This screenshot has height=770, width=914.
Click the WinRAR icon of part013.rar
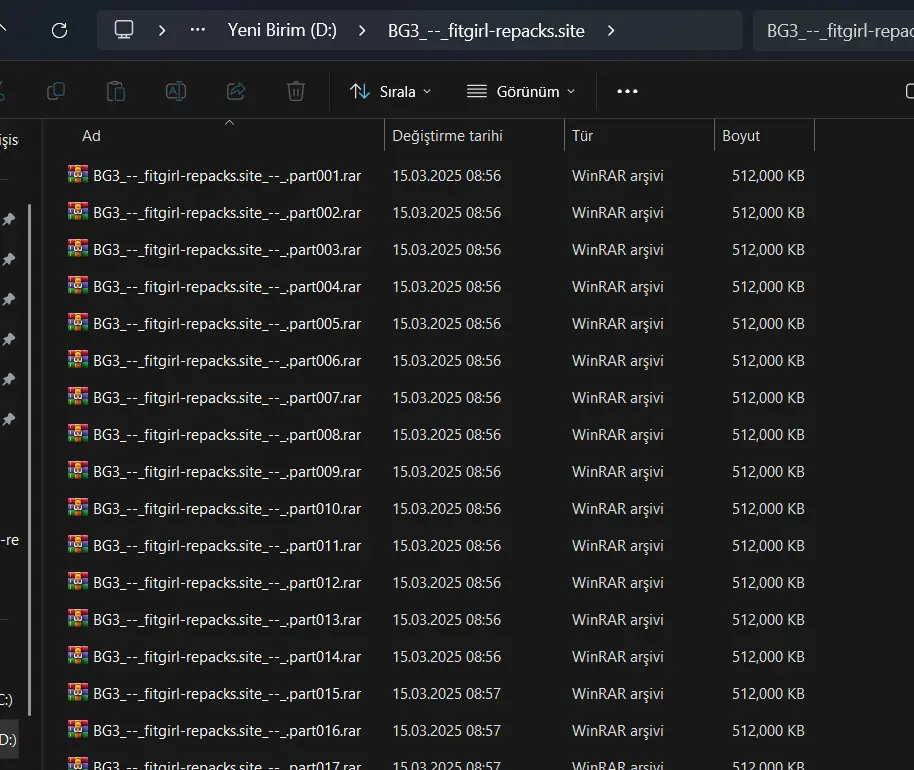pyautogui.click(x=78, y=618)
